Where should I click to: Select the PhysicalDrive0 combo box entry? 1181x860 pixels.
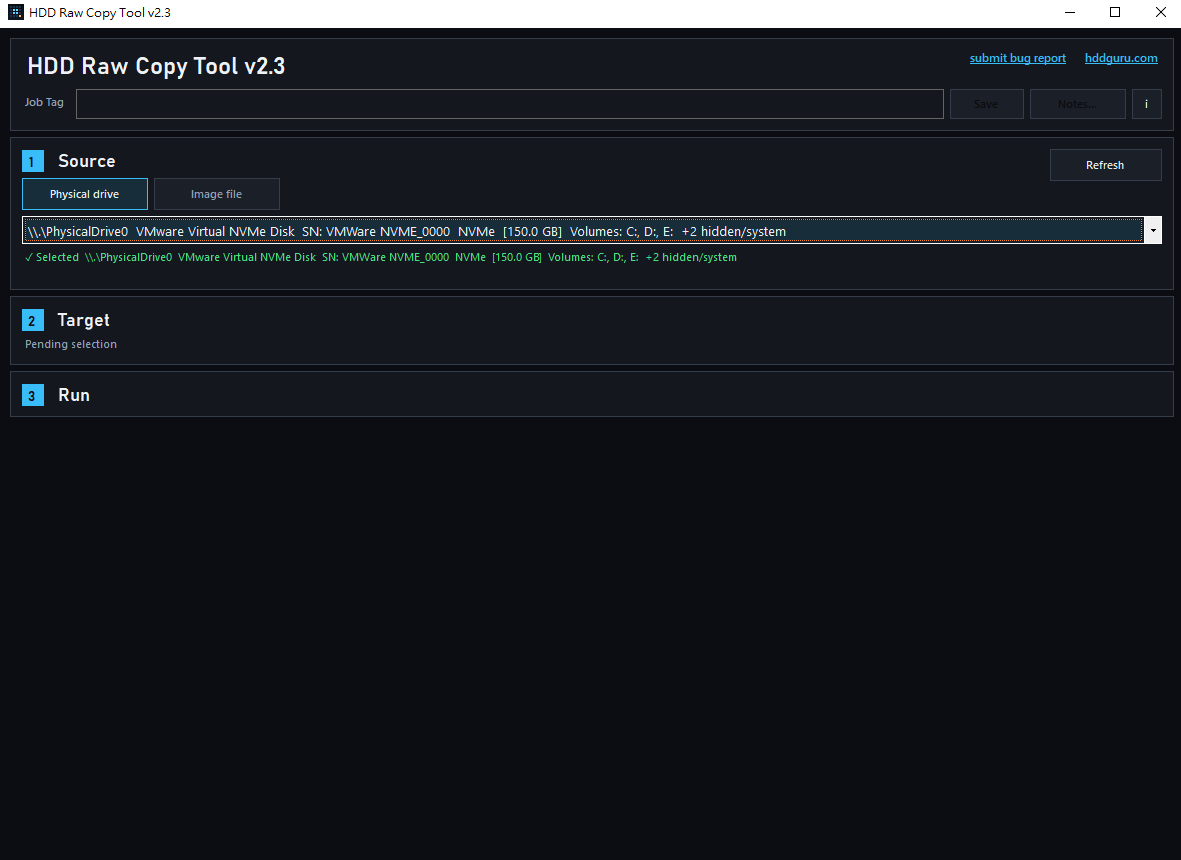point(580,231)
